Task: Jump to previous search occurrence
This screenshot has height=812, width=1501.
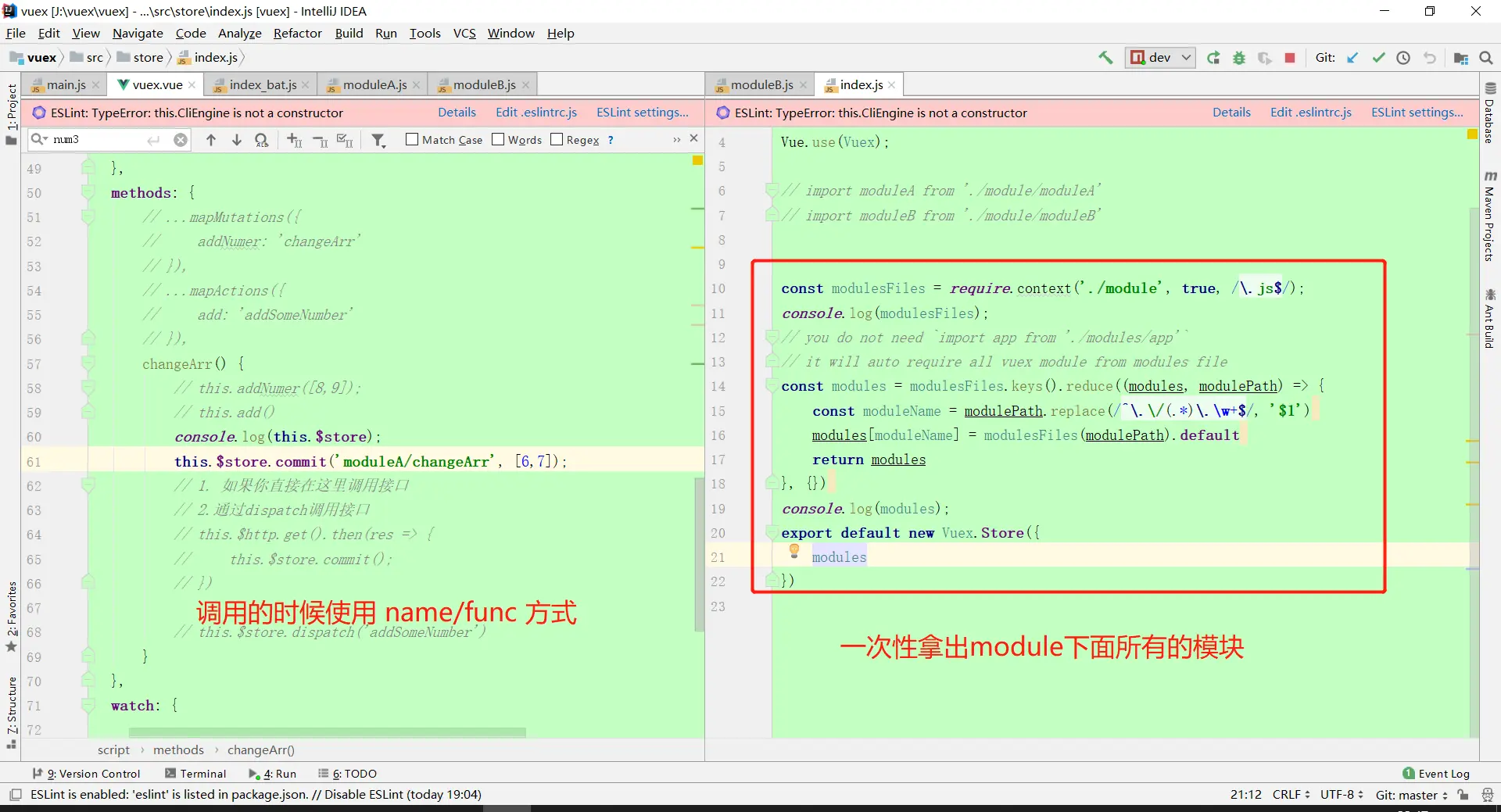Action: point(211,140)
